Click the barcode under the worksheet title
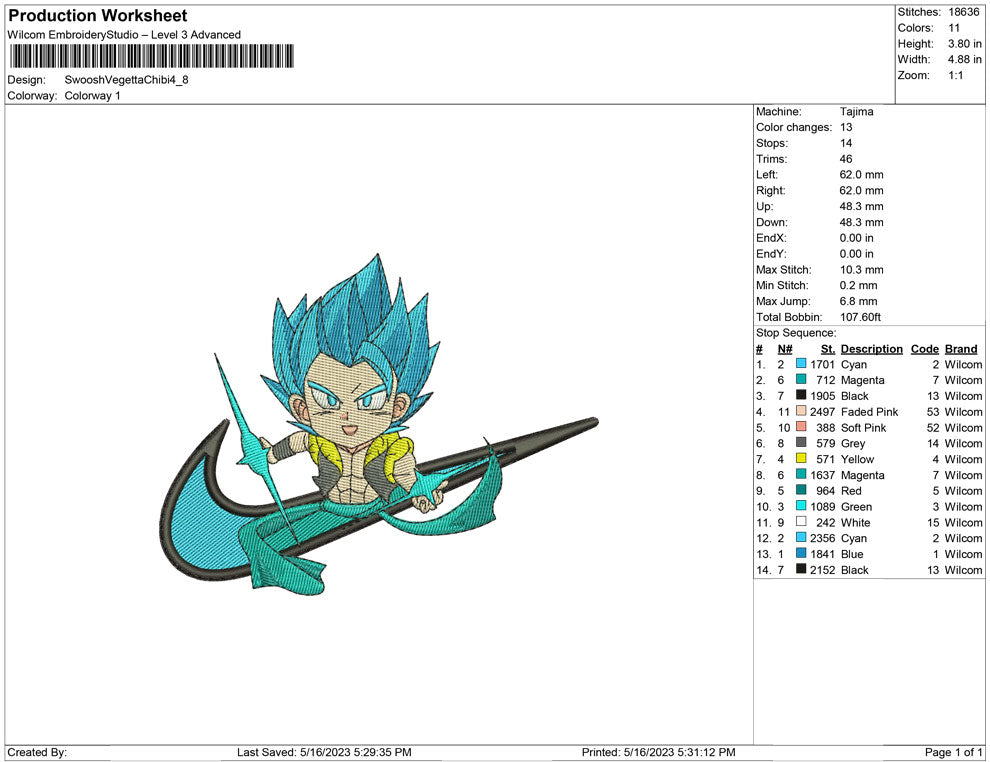This screenshot has height=762, width=990. 152,56
